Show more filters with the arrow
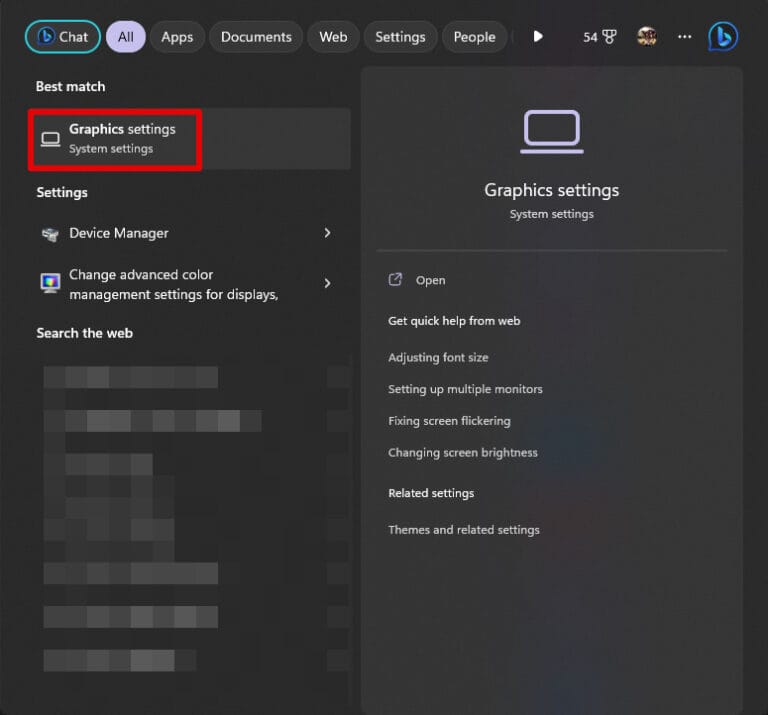Viewport: 768px width, 715px height. pyautogui.click(x=538, y=37)
